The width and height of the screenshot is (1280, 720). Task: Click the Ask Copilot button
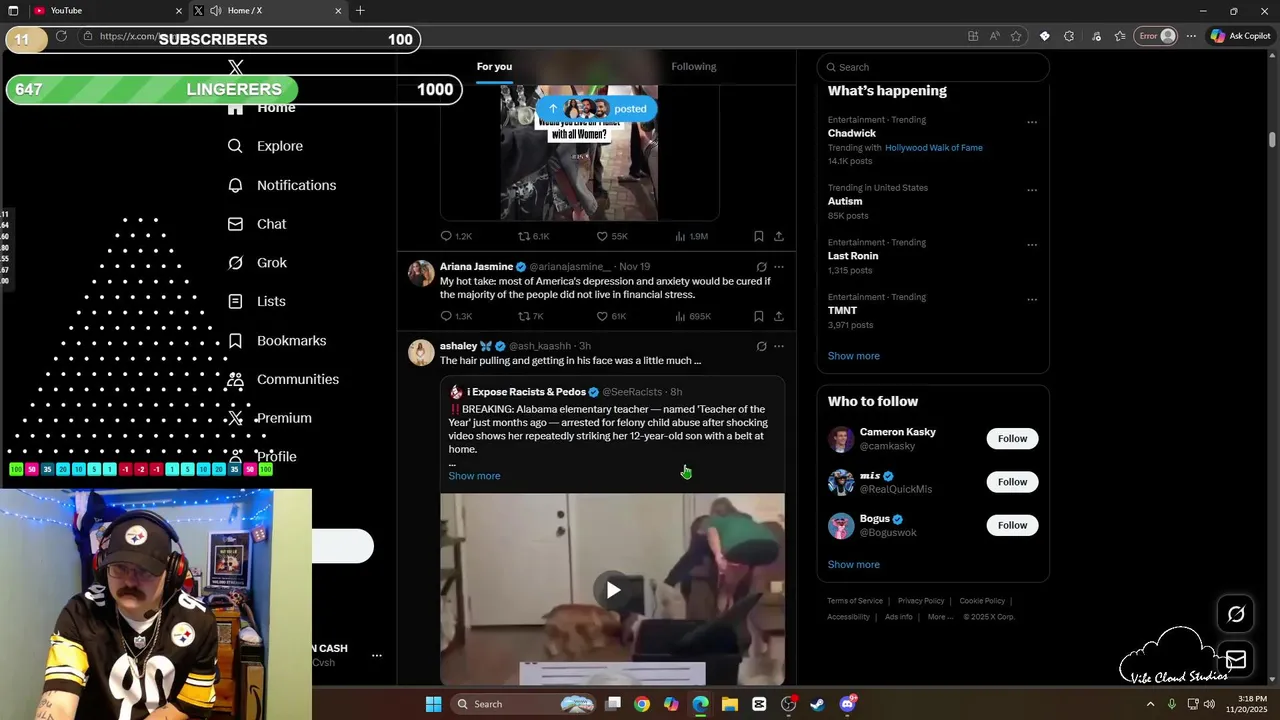tap(1240, 36)
